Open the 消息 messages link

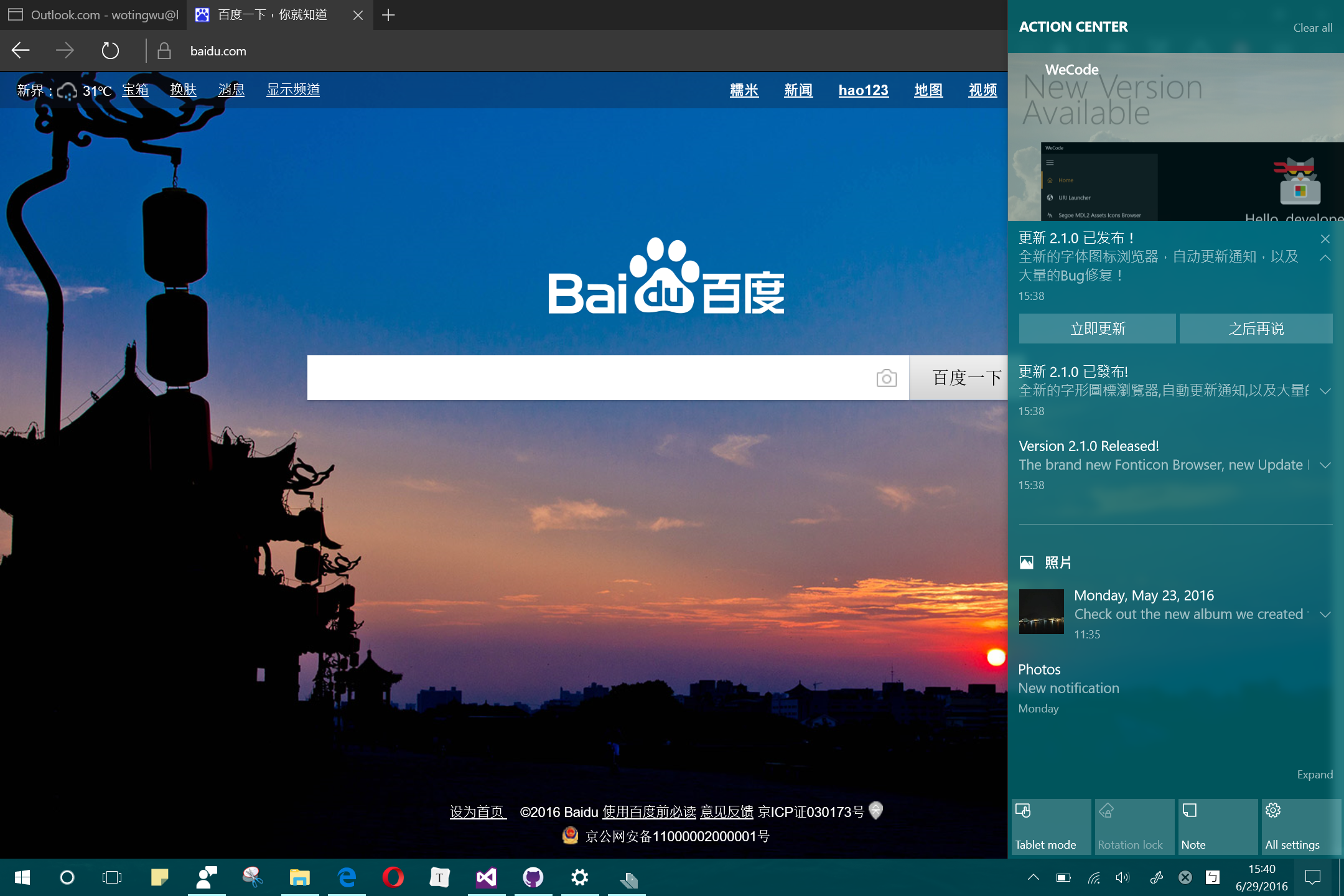pyautogui.click(x=231, y=90)
